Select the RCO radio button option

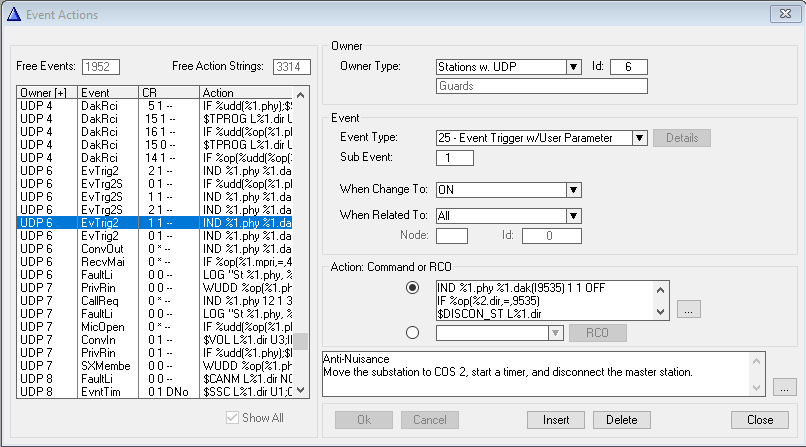(412, 333)
